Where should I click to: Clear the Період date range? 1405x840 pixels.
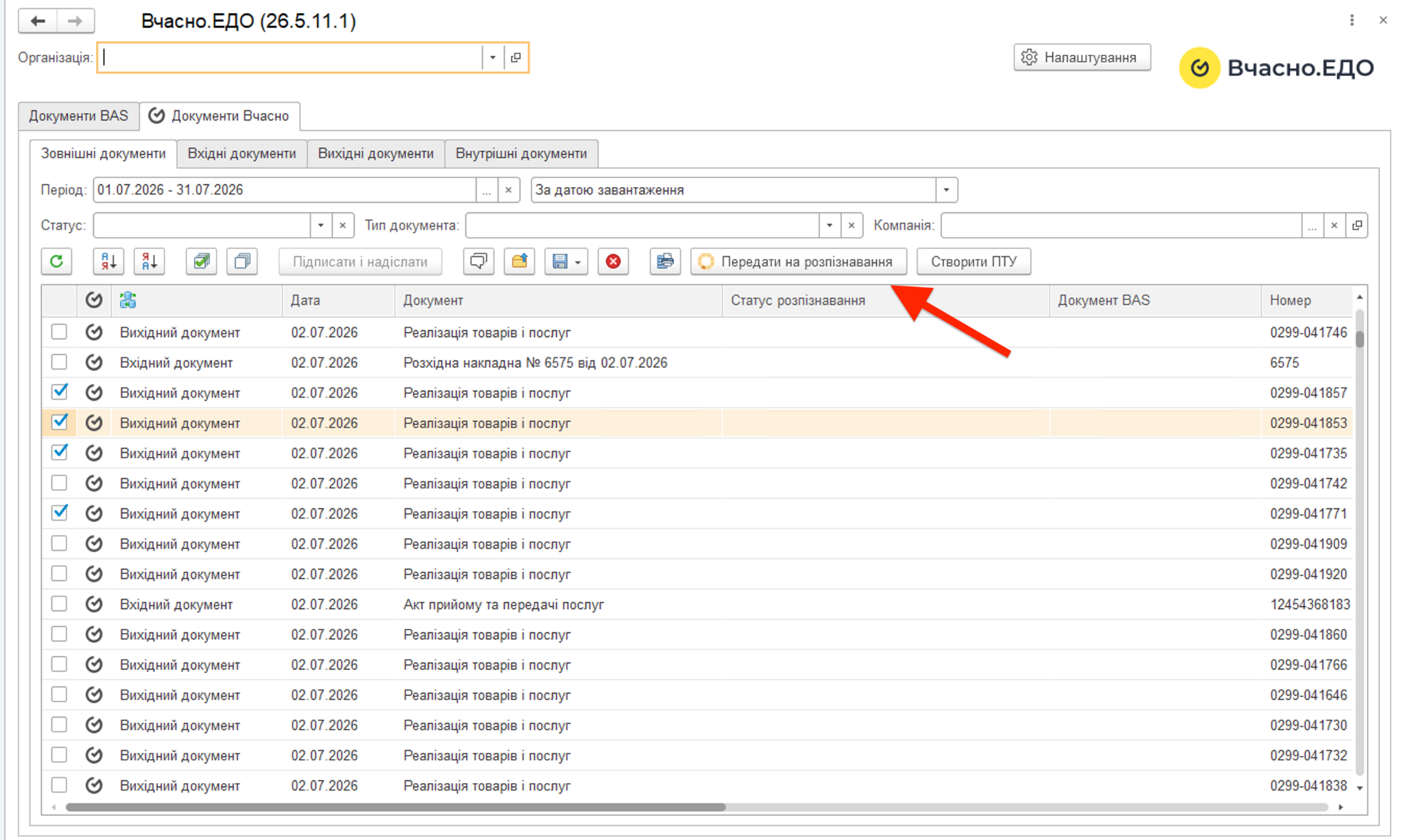click(508, 190)
